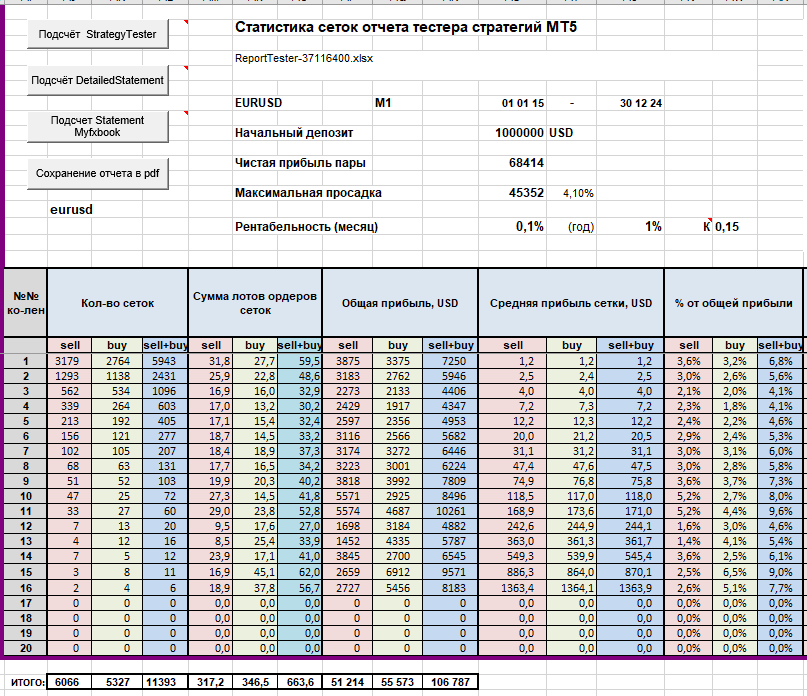Select row 11 percent share 9,6%
807x696 pixels.
(x=780, y=511)
